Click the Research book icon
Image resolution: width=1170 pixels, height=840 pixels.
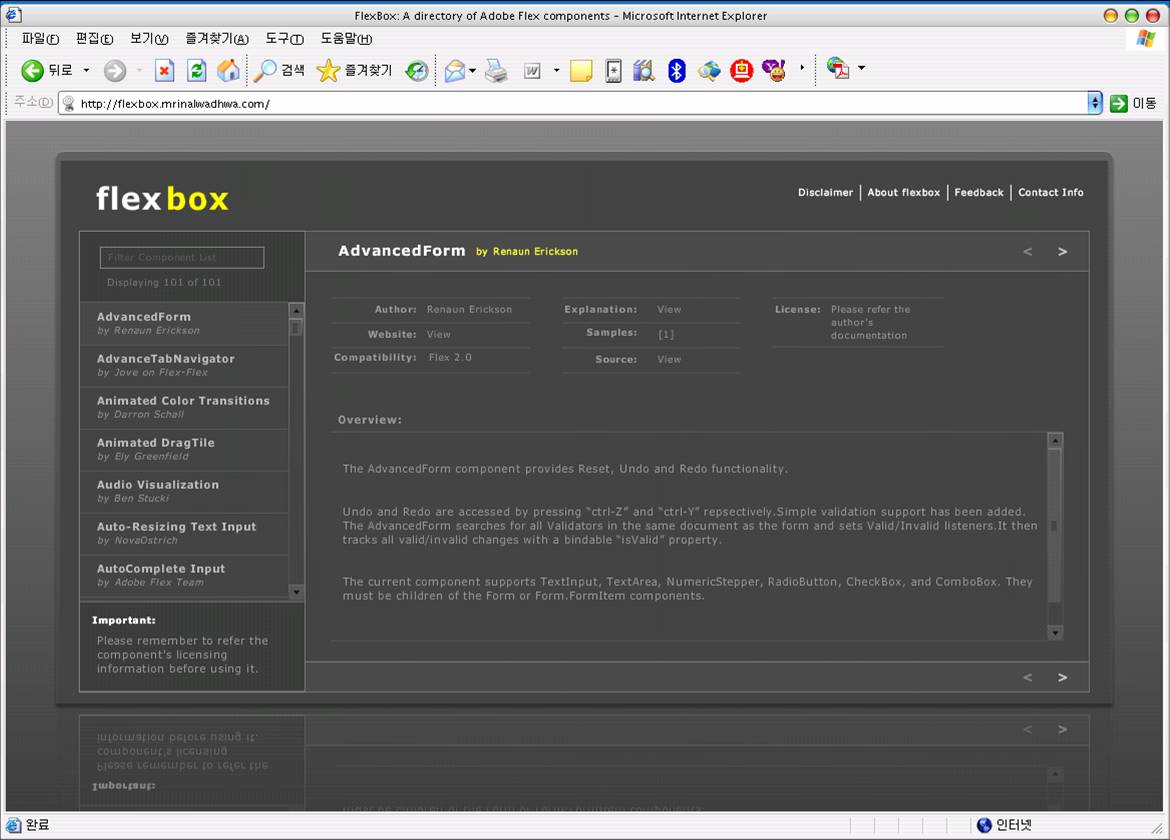(x=643, y=71)
